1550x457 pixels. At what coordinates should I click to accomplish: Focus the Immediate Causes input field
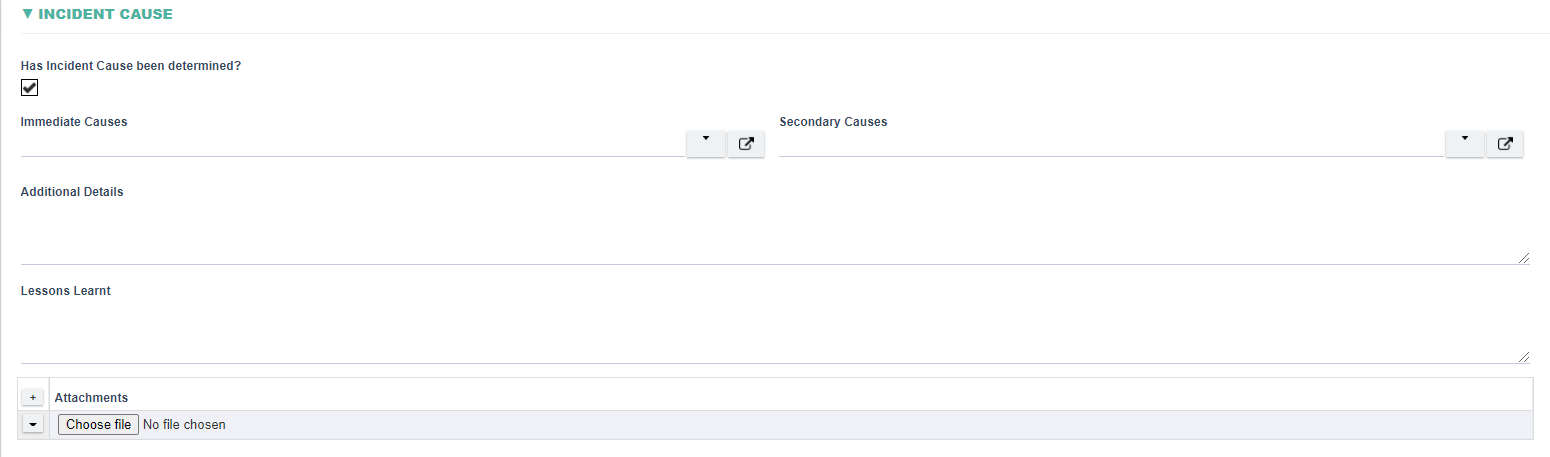[x=353, y=144]
